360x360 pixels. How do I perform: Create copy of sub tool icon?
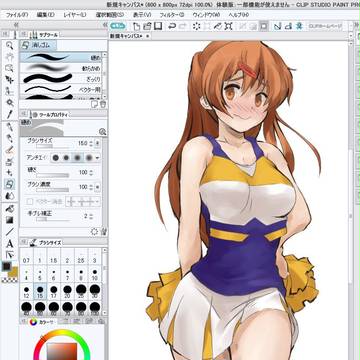(x=94, y=104)
